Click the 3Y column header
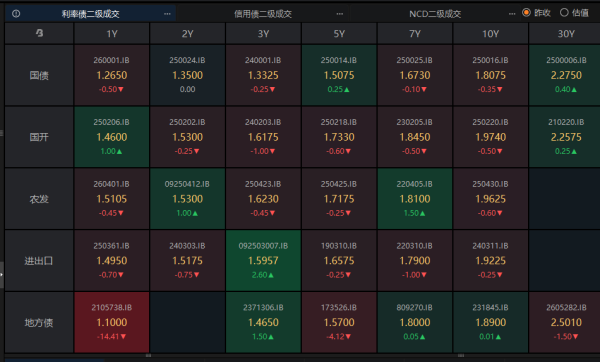The height and width of the screenshot is (362, 600). 263,34
